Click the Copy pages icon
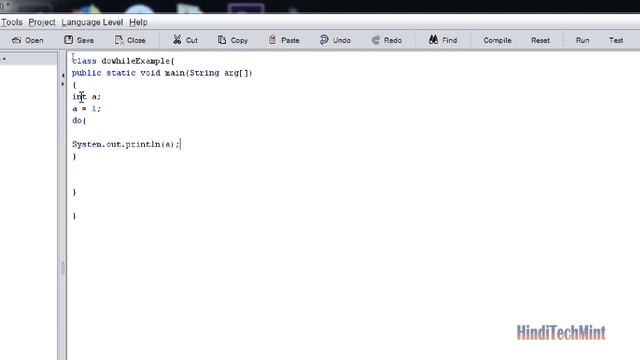Viewport: 640px width, 360px height. 222,40
